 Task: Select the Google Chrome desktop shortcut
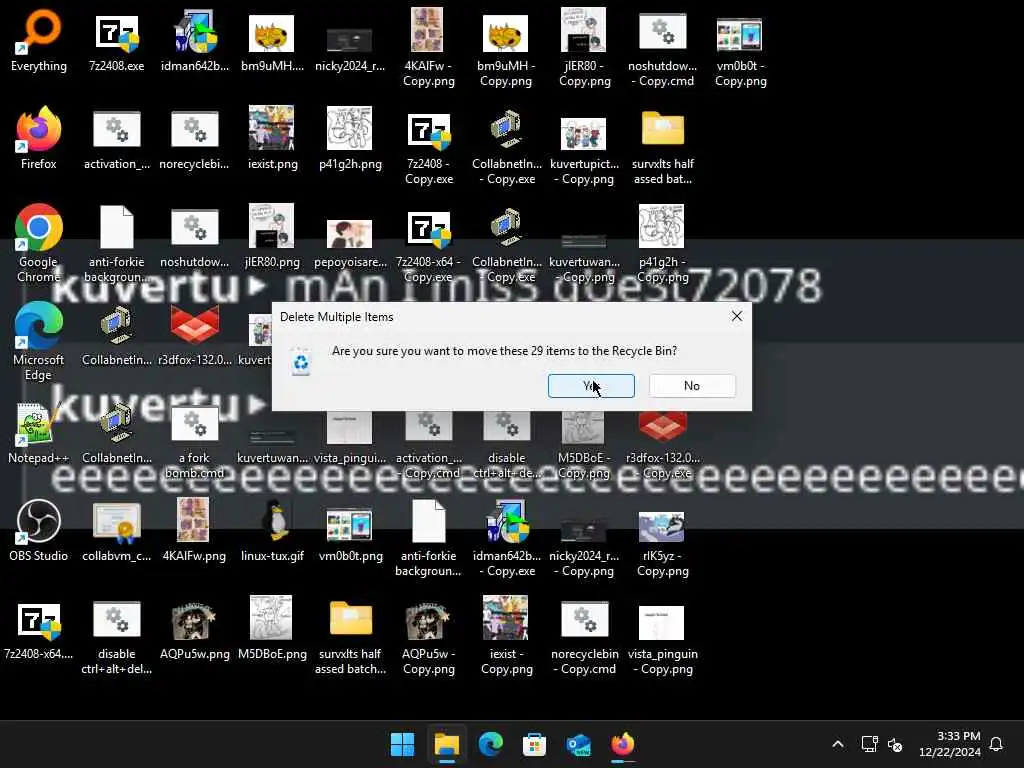39,244
